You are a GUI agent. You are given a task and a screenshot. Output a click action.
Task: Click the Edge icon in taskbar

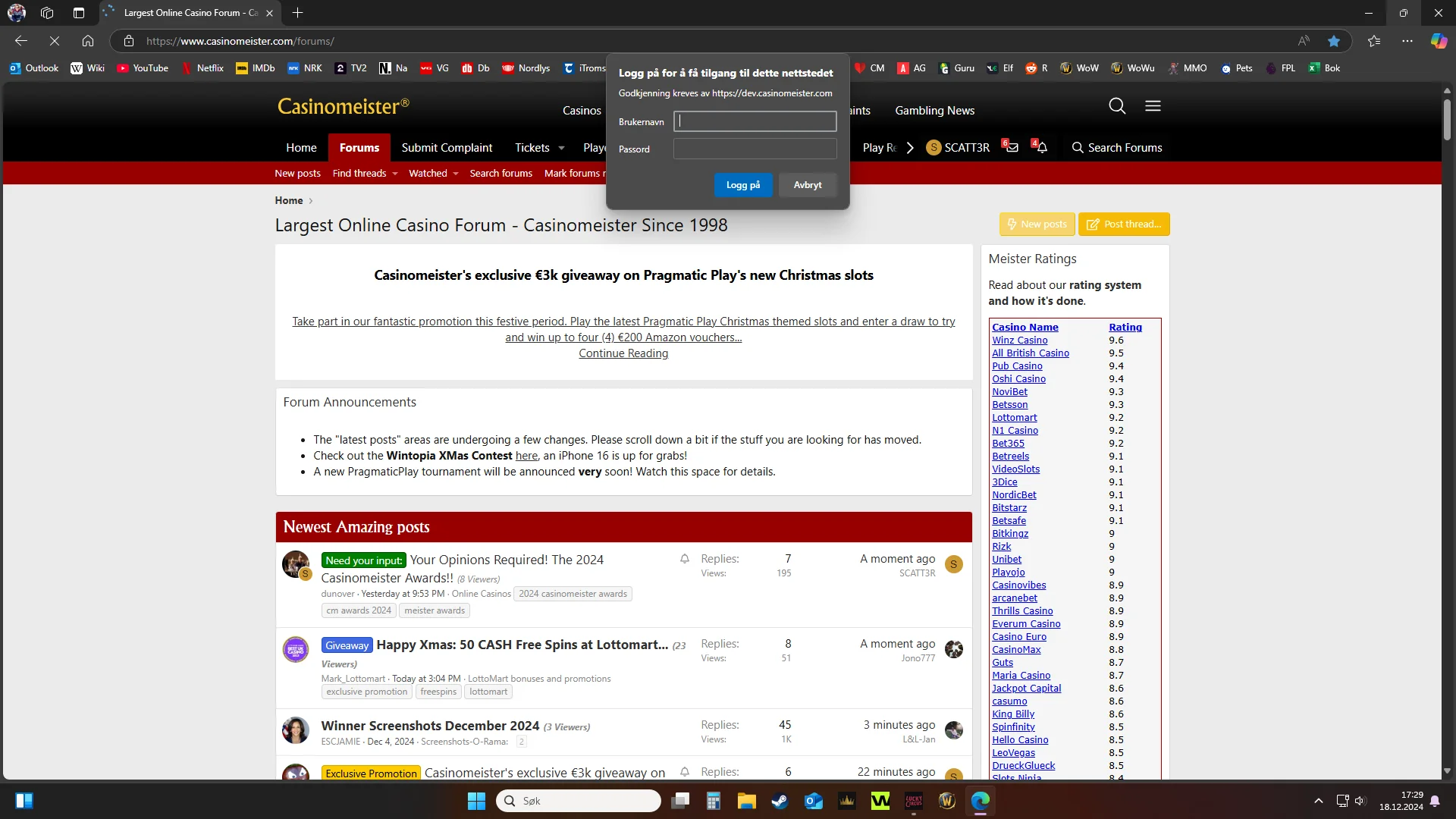(x=980, y=801)
